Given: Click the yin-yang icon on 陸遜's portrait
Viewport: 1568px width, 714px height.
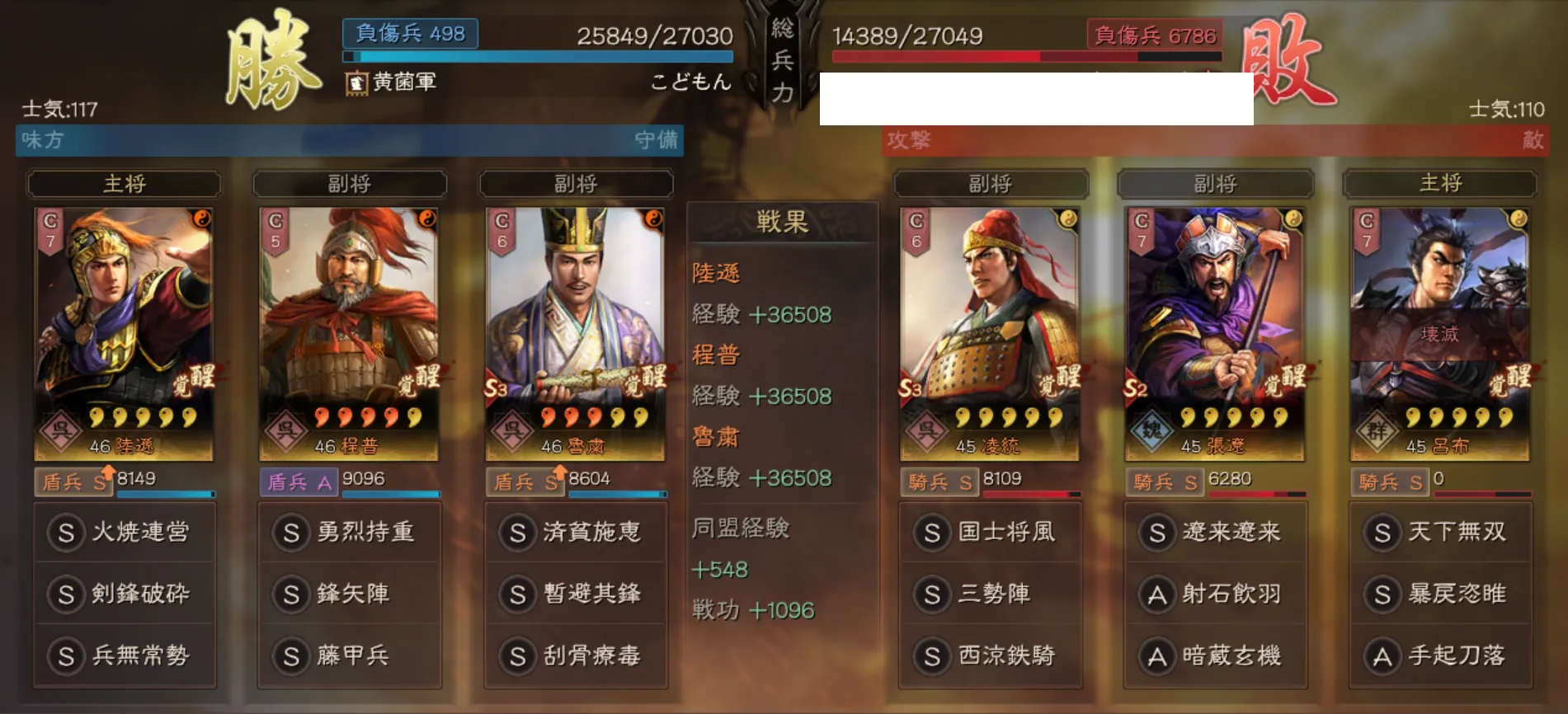Looking at the screenshot, I should coord(201,218).
